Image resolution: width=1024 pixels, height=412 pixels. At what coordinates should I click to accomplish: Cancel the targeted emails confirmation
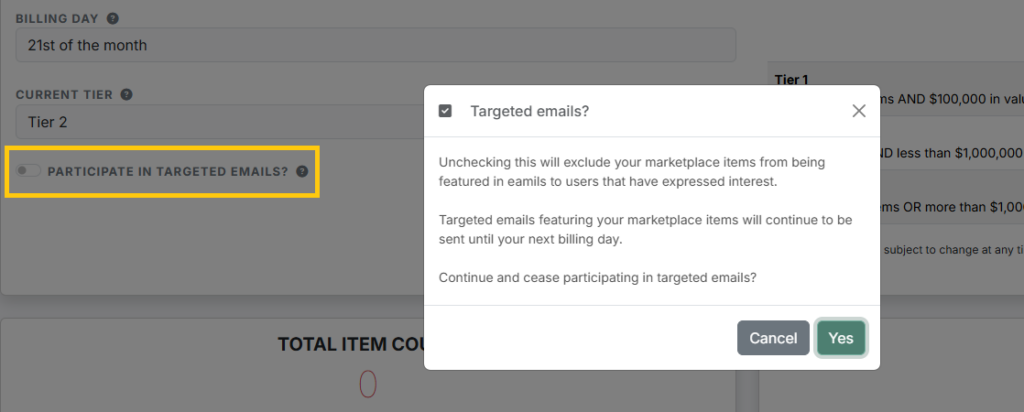tap(773, 338)
